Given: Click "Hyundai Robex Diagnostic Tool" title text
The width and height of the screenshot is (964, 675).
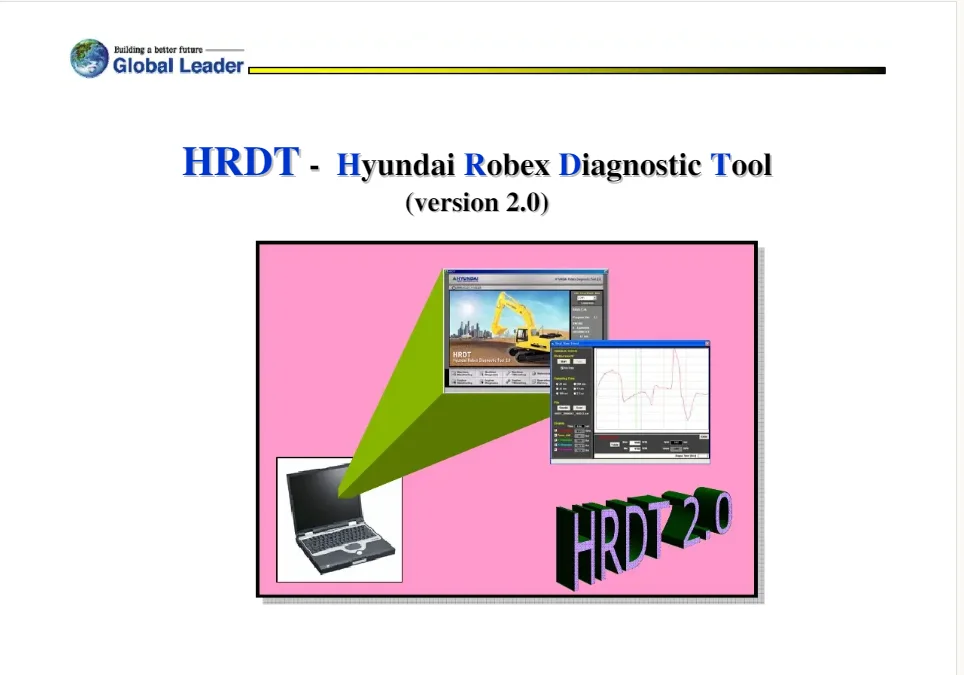Looking at the screenshot, I should point(554,165).
